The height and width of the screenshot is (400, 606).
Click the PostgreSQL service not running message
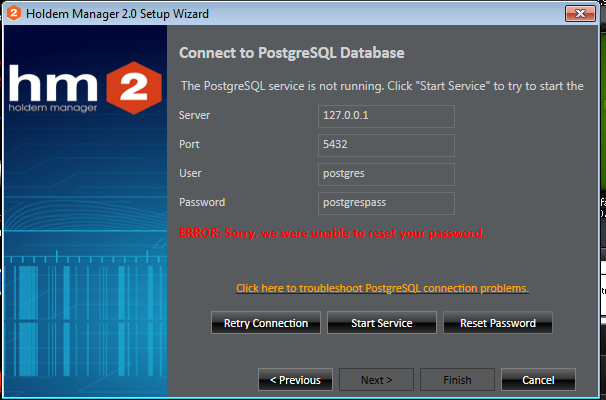point(382,86)
